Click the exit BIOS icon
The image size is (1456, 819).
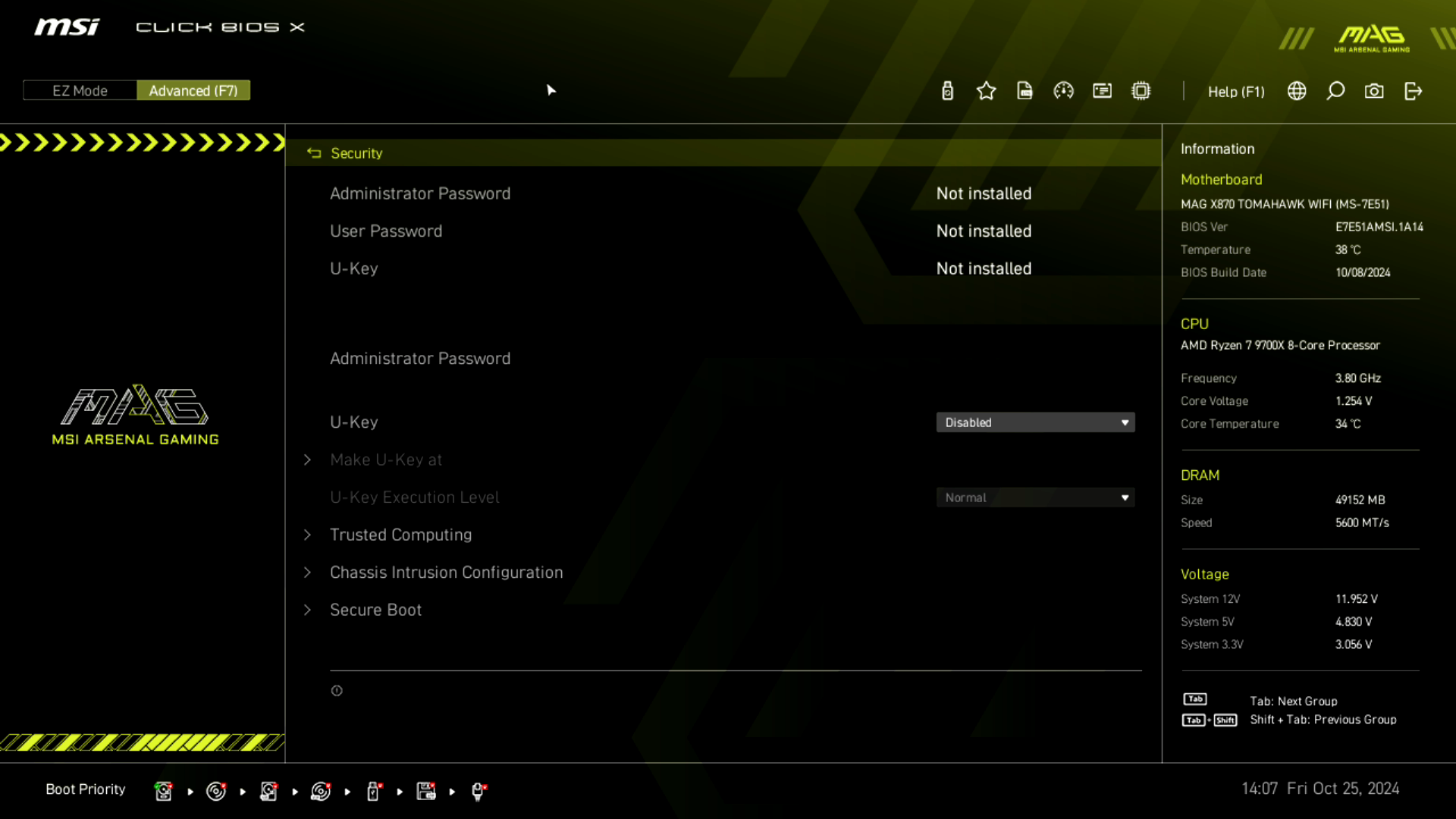1413,91
